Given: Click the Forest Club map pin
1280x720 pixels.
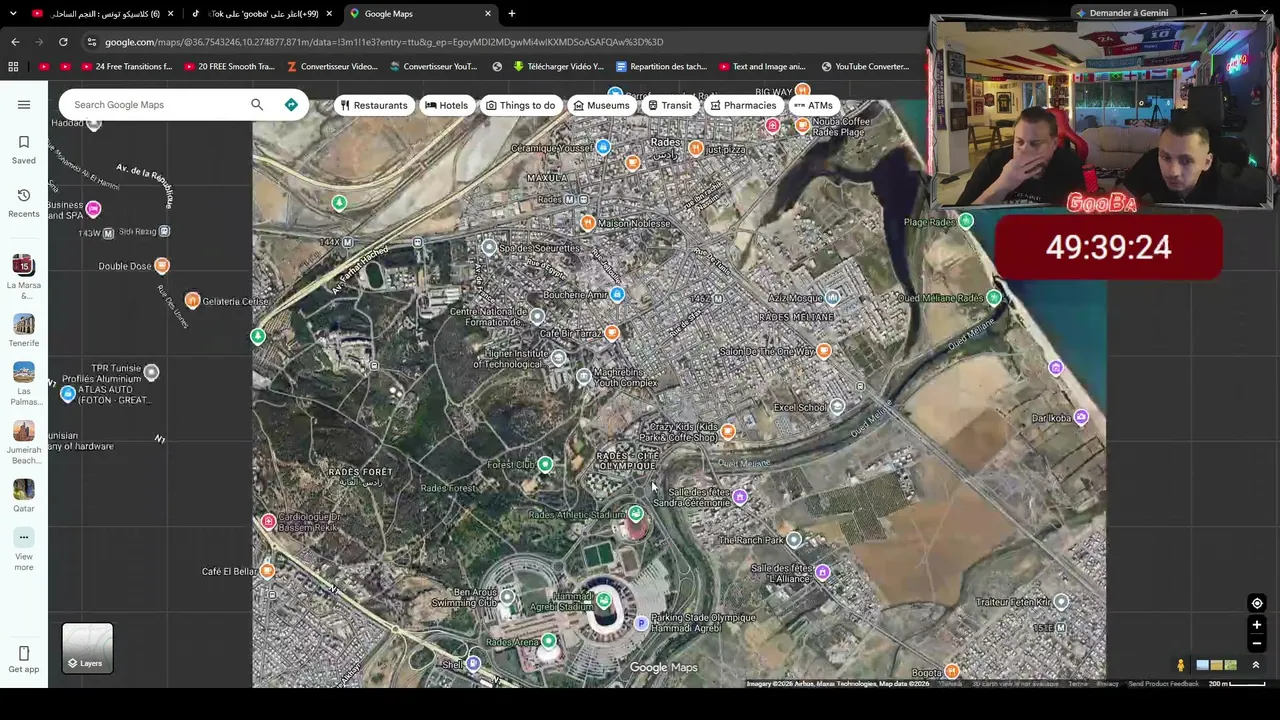Looking at the screenshot, I should coord(545,464).
